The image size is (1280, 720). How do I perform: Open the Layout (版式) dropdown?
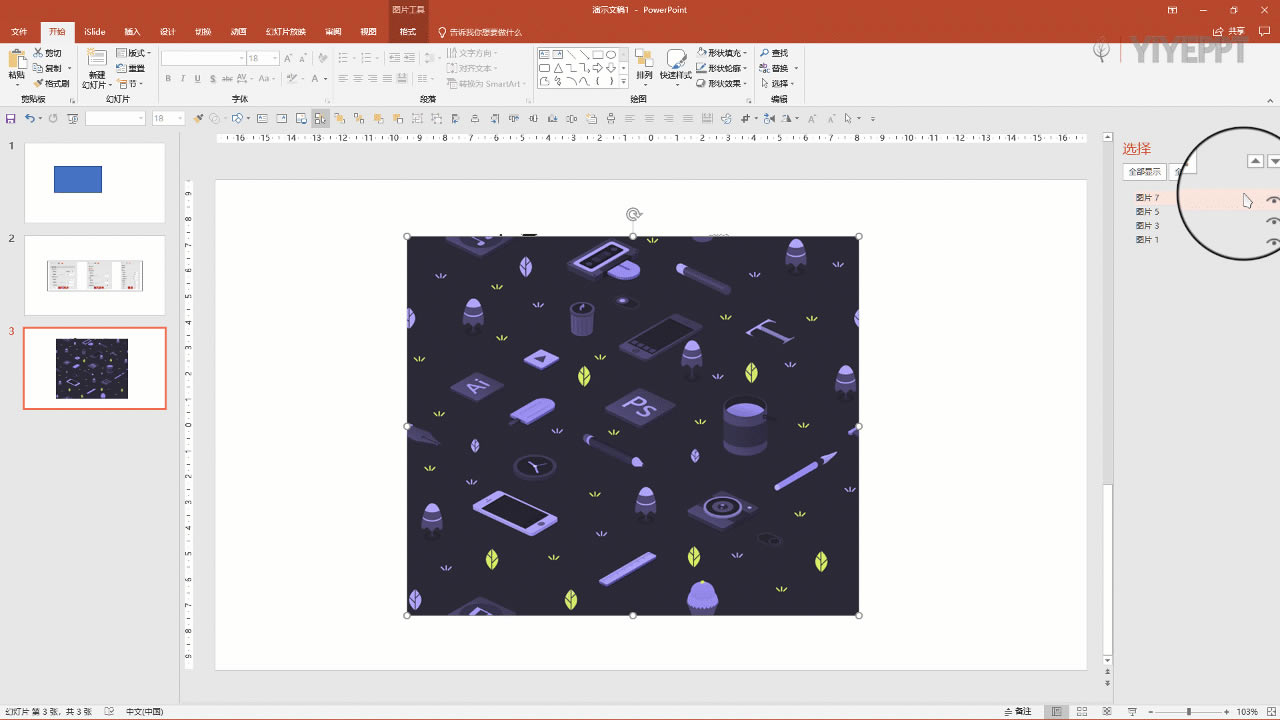[x=134, y=53]
